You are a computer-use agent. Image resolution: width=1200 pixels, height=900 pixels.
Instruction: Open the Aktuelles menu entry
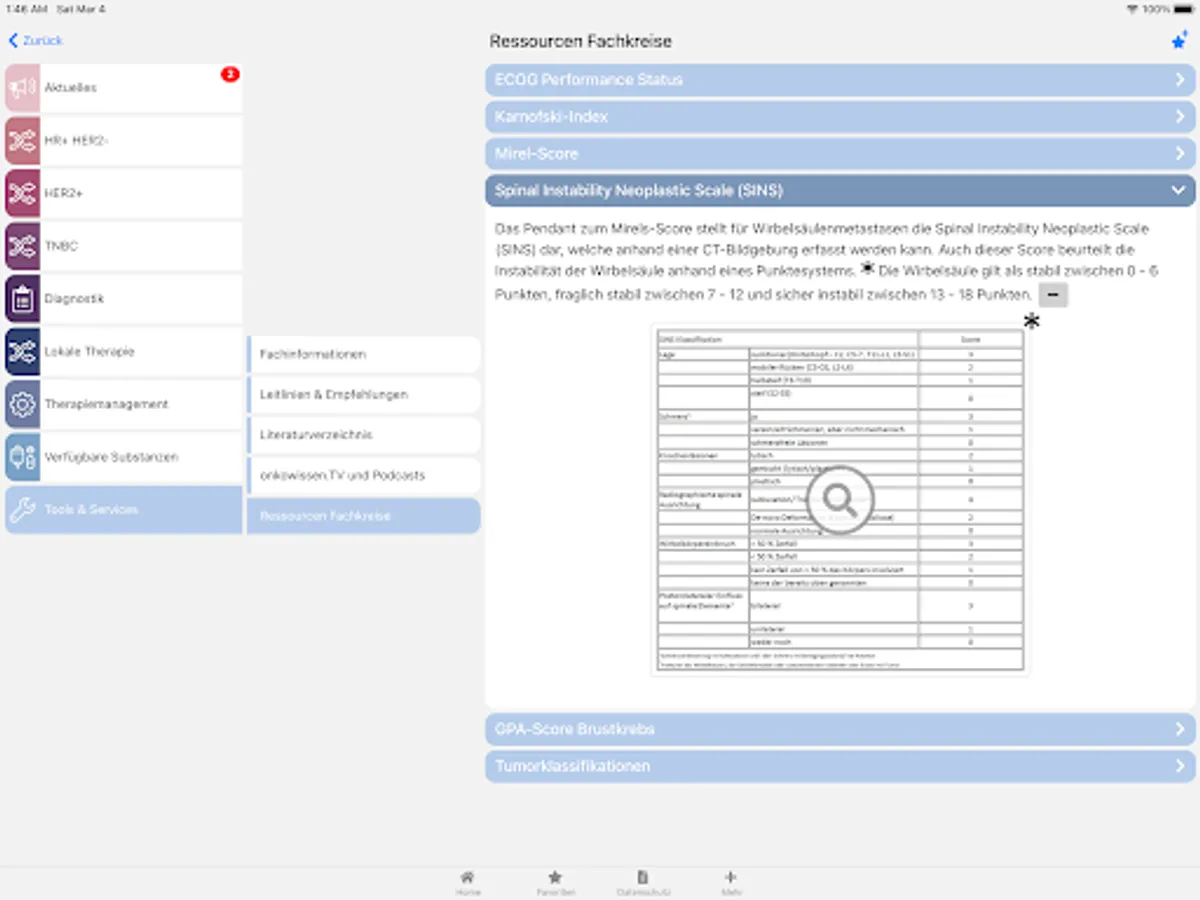123,88
